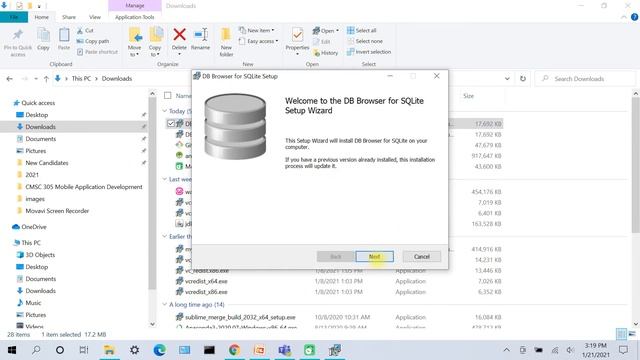This screenshot has height=360, width=640.
Task: Cancel the DB Browser for SQLite setup
Action: coord(421,256)
